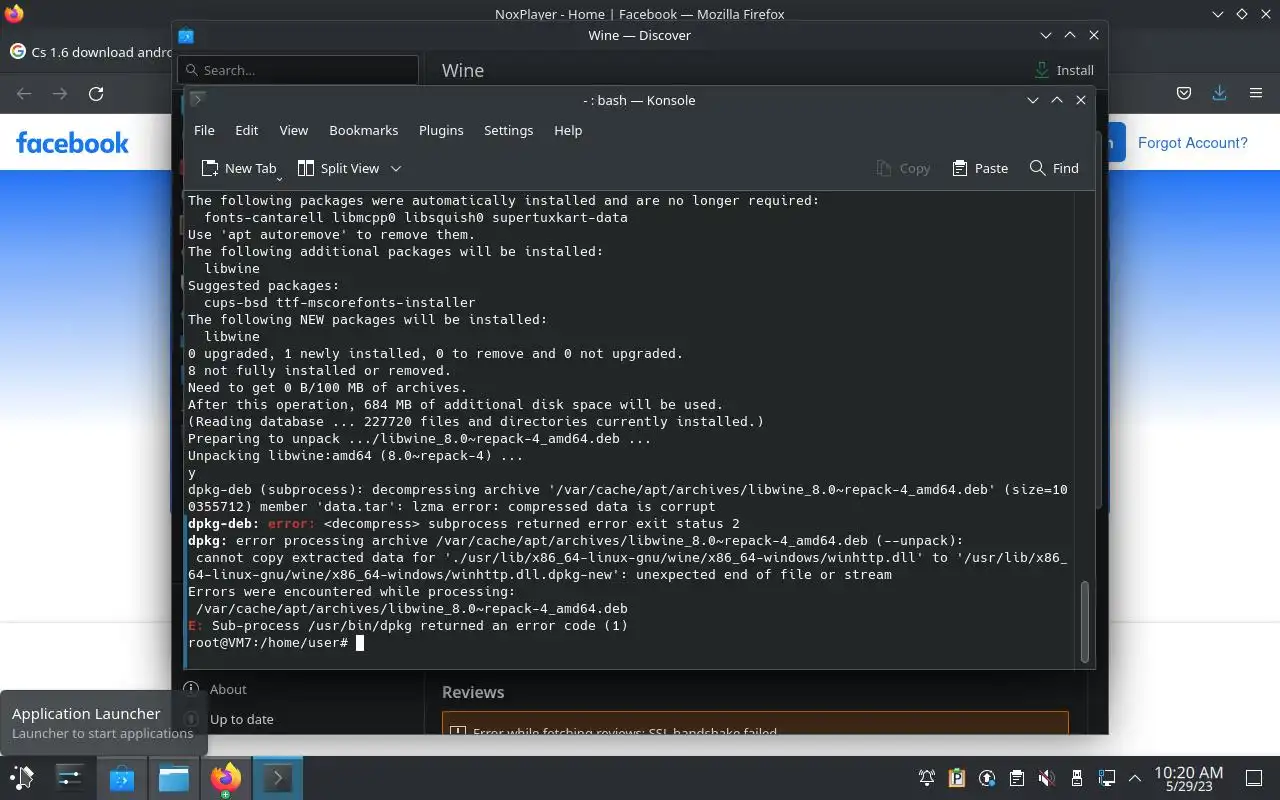Click the clock showing 10:20 AM

tap(1188, 778)
